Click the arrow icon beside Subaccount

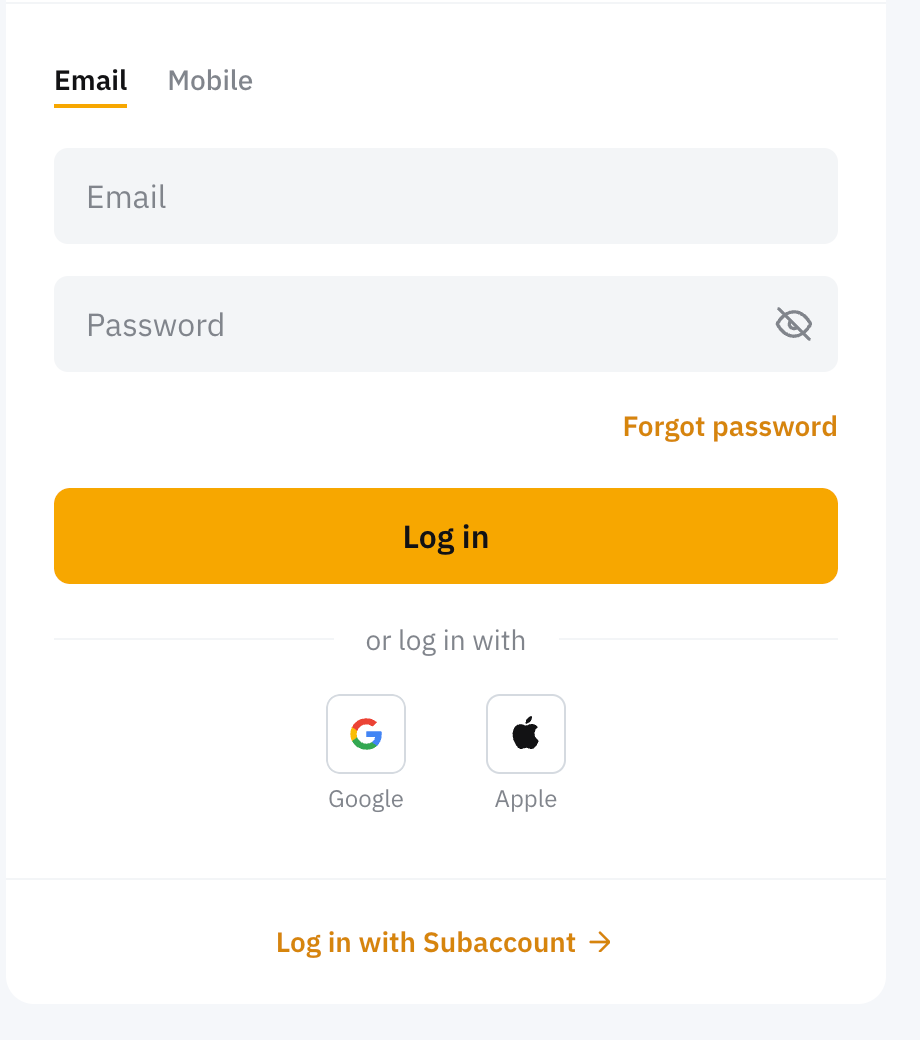600,942
